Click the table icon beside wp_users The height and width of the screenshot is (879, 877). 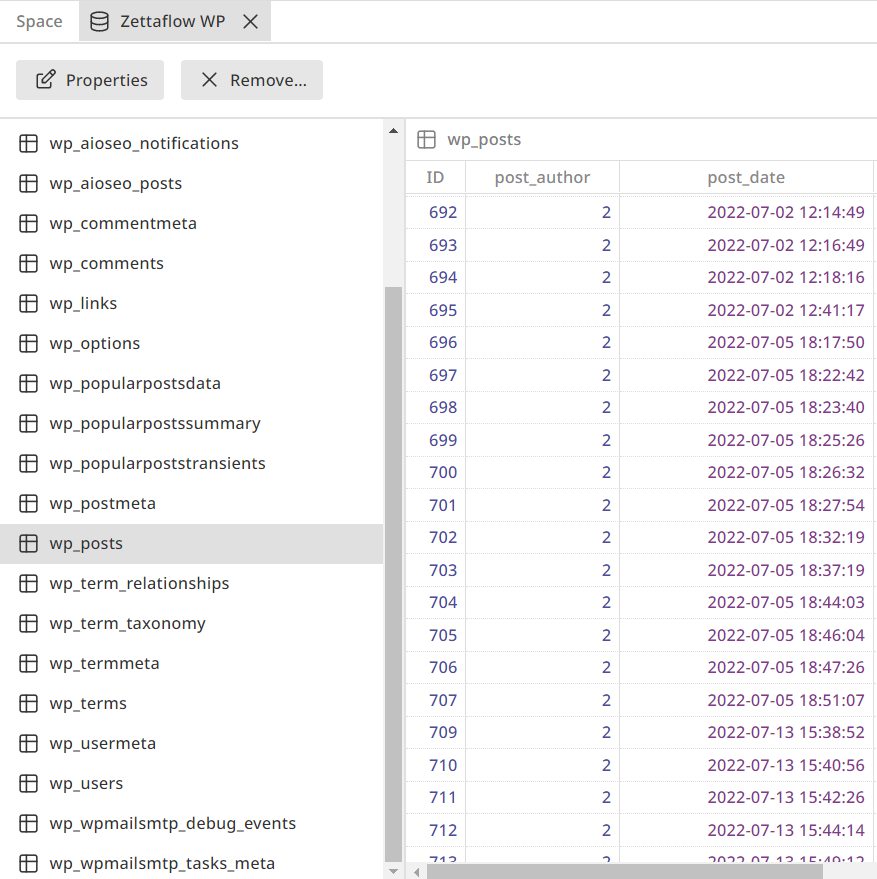pyautogui.click(x=28, y=783)
